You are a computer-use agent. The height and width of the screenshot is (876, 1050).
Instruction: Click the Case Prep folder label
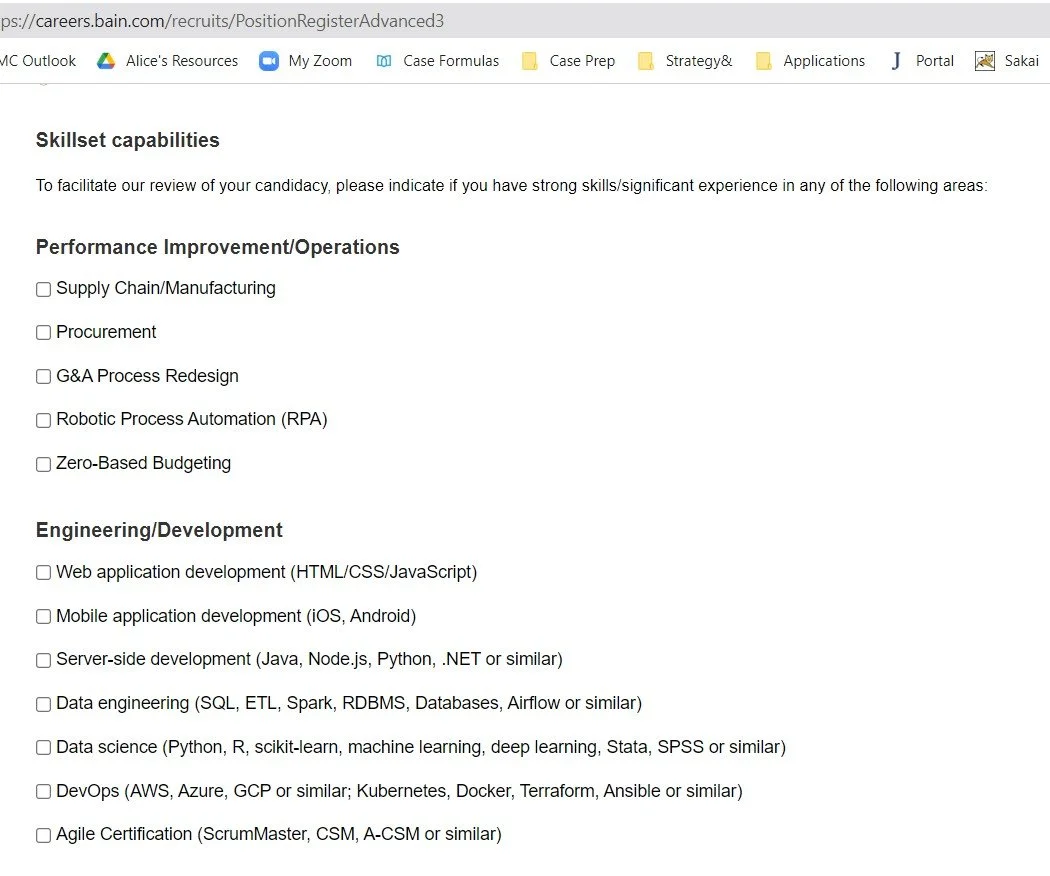click(x=582, y=61)
